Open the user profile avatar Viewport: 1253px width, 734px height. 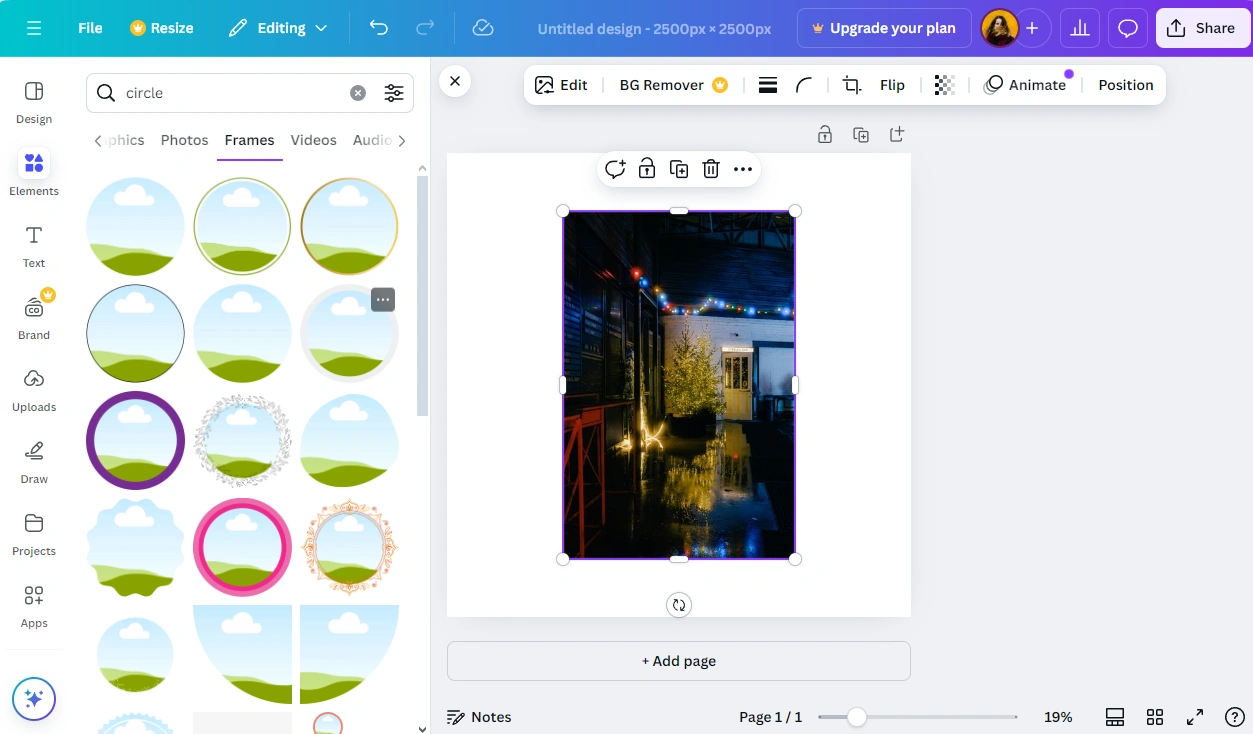coord(999,28)
